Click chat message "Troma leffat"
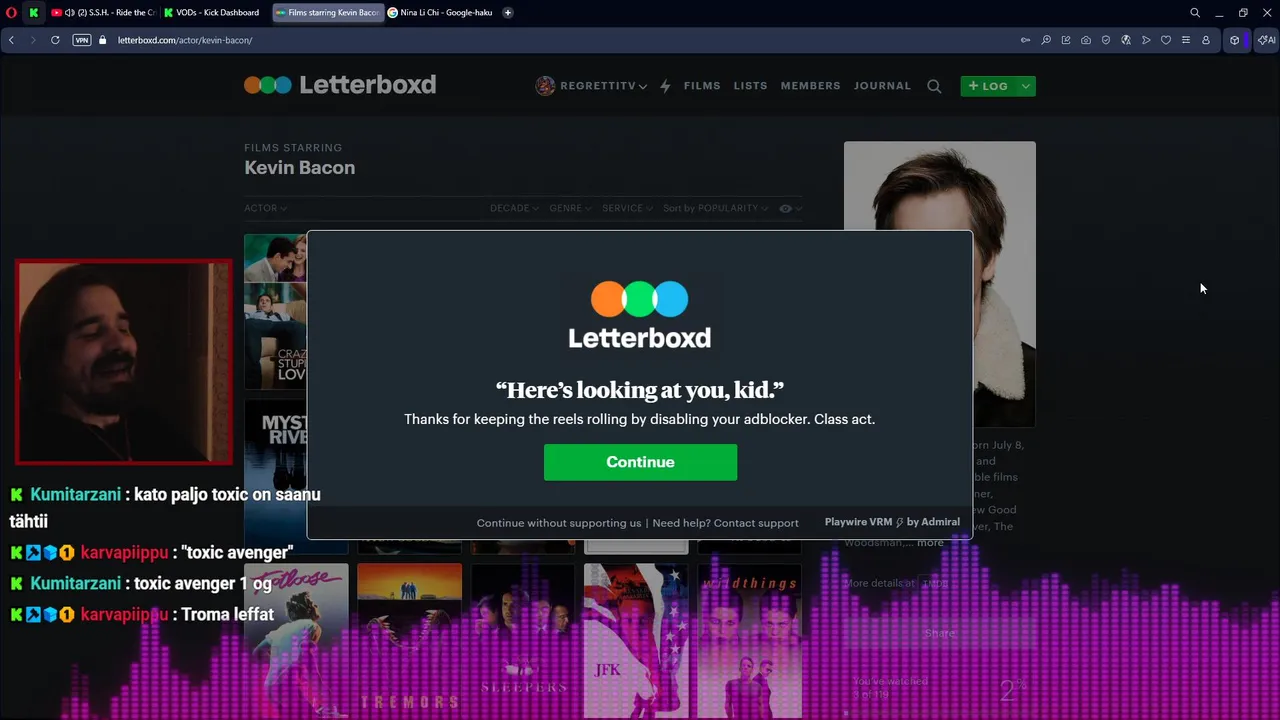 [x=227, y=614]
